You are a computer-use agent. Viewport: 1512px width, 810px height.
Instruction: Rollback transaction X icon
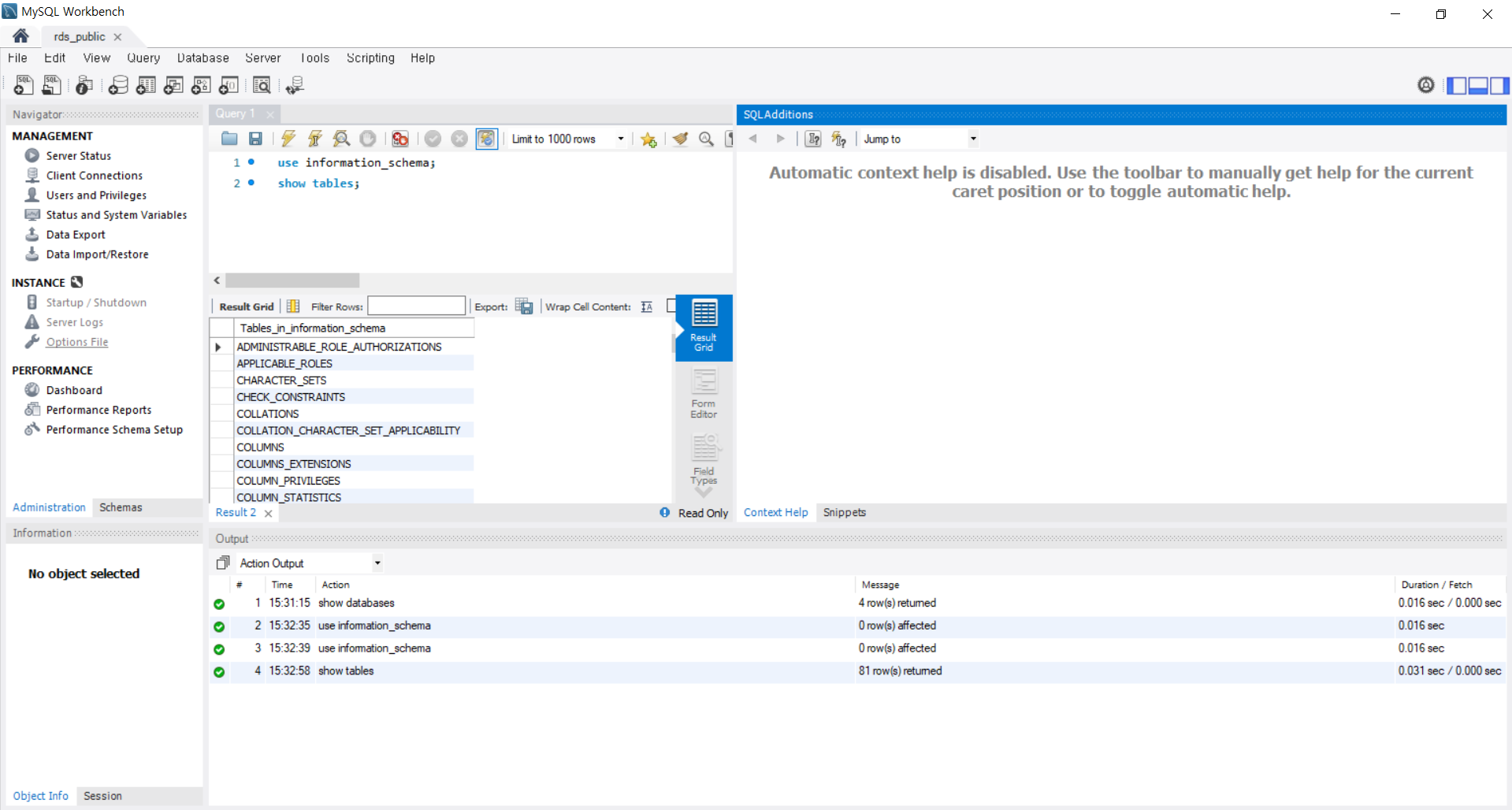point(459,139)
